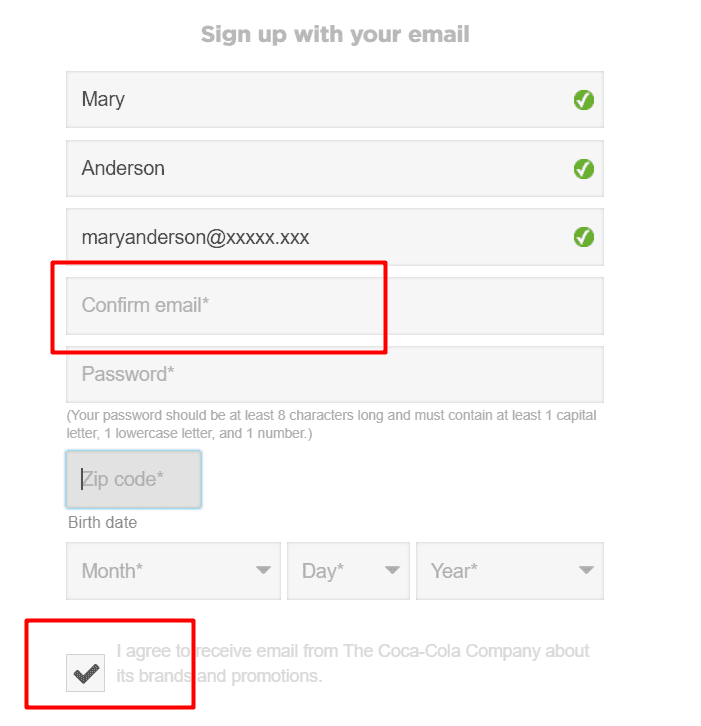701x726 pixels.
Task: Click the Zip code input field
Action: 133,479
